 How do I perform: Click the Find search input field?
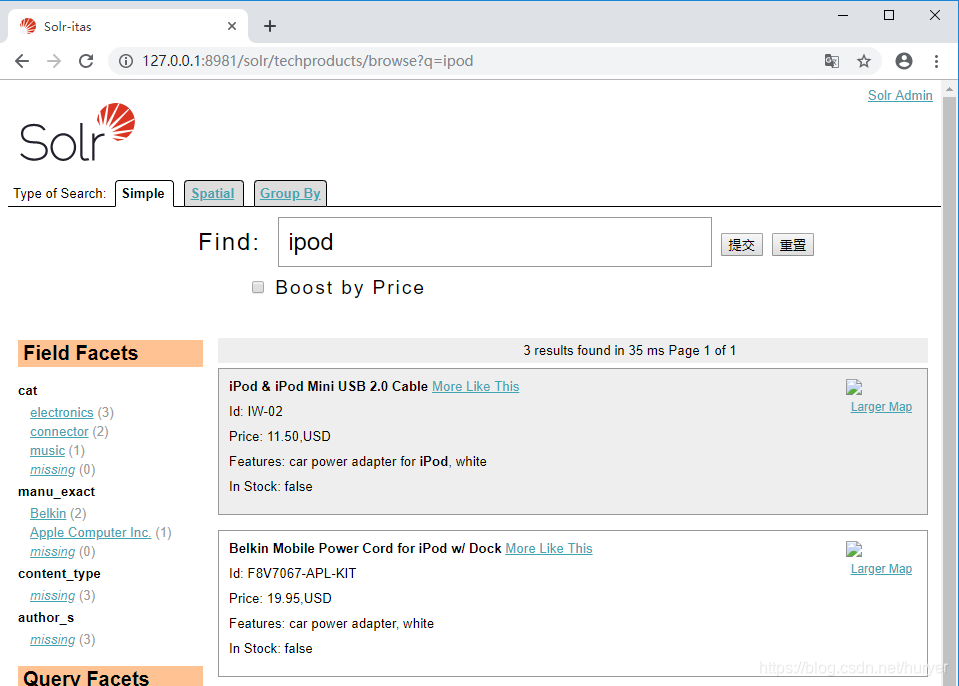[494, 242]
